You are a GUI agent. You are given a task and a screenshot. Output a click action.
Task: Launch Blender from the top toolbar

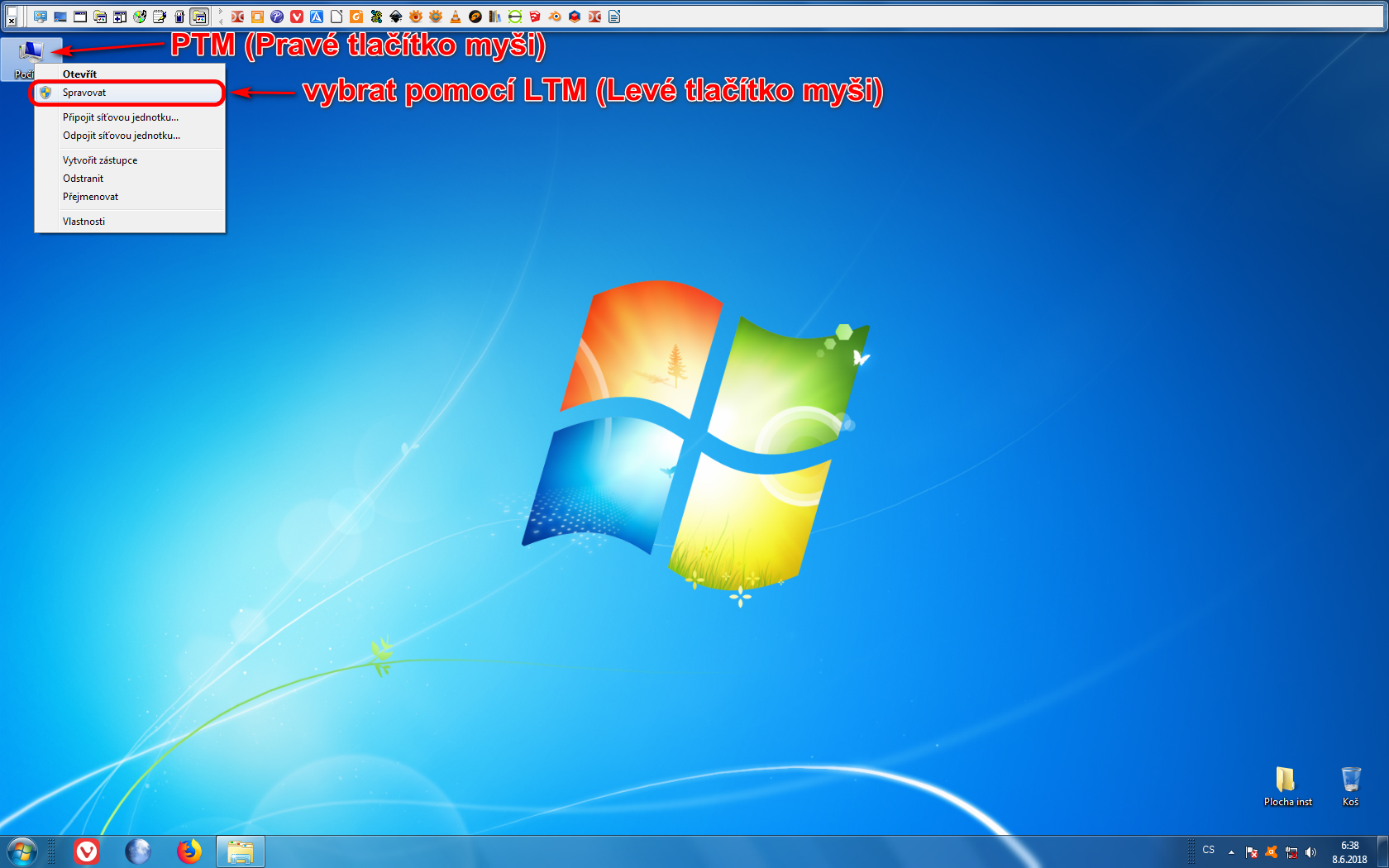(x=555, y=17)
